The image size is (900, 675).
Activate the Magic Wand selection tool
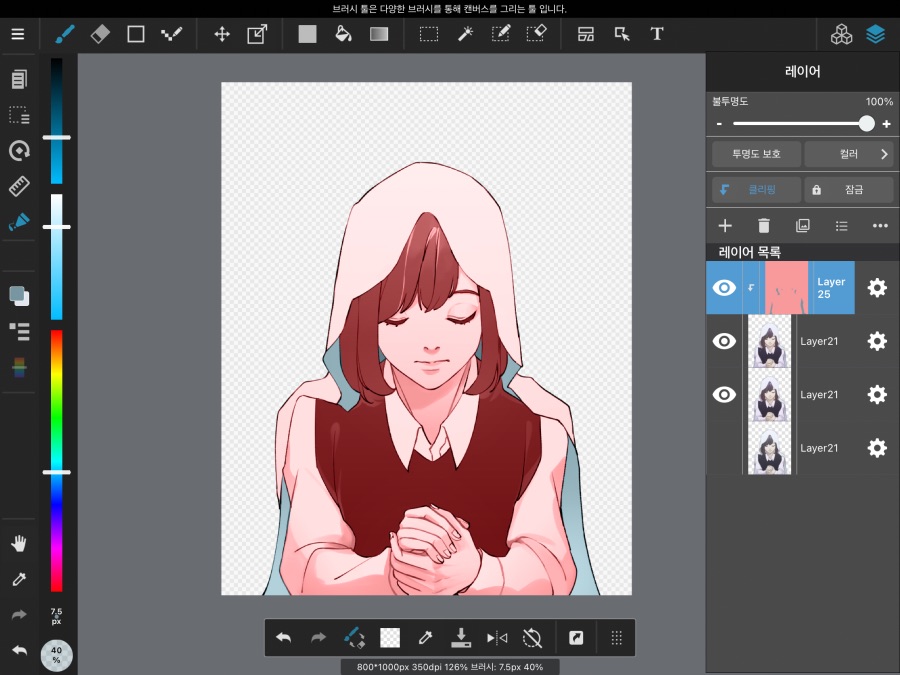coord(465,33)
